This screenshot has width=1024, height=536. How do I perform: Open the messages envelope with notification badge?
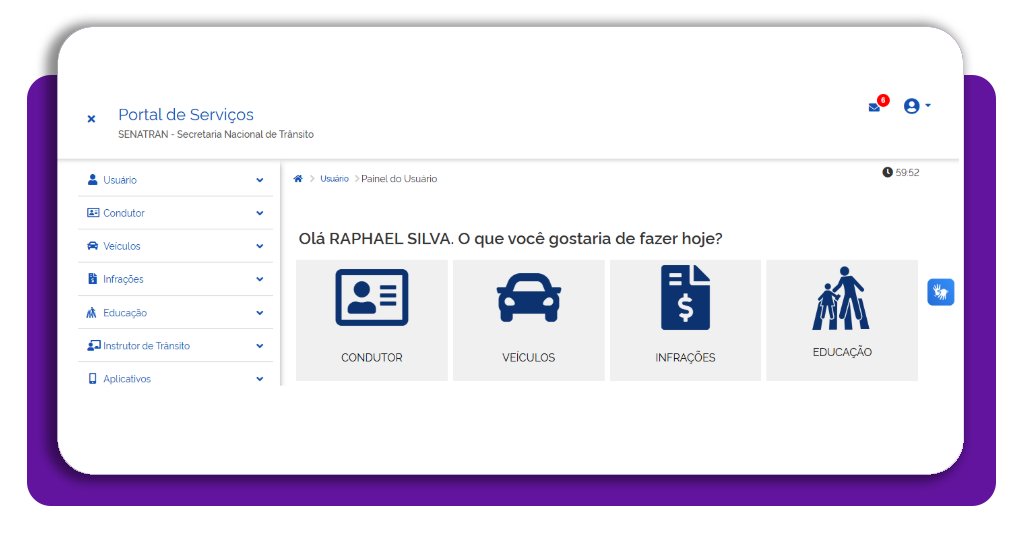tap(875, 107)
